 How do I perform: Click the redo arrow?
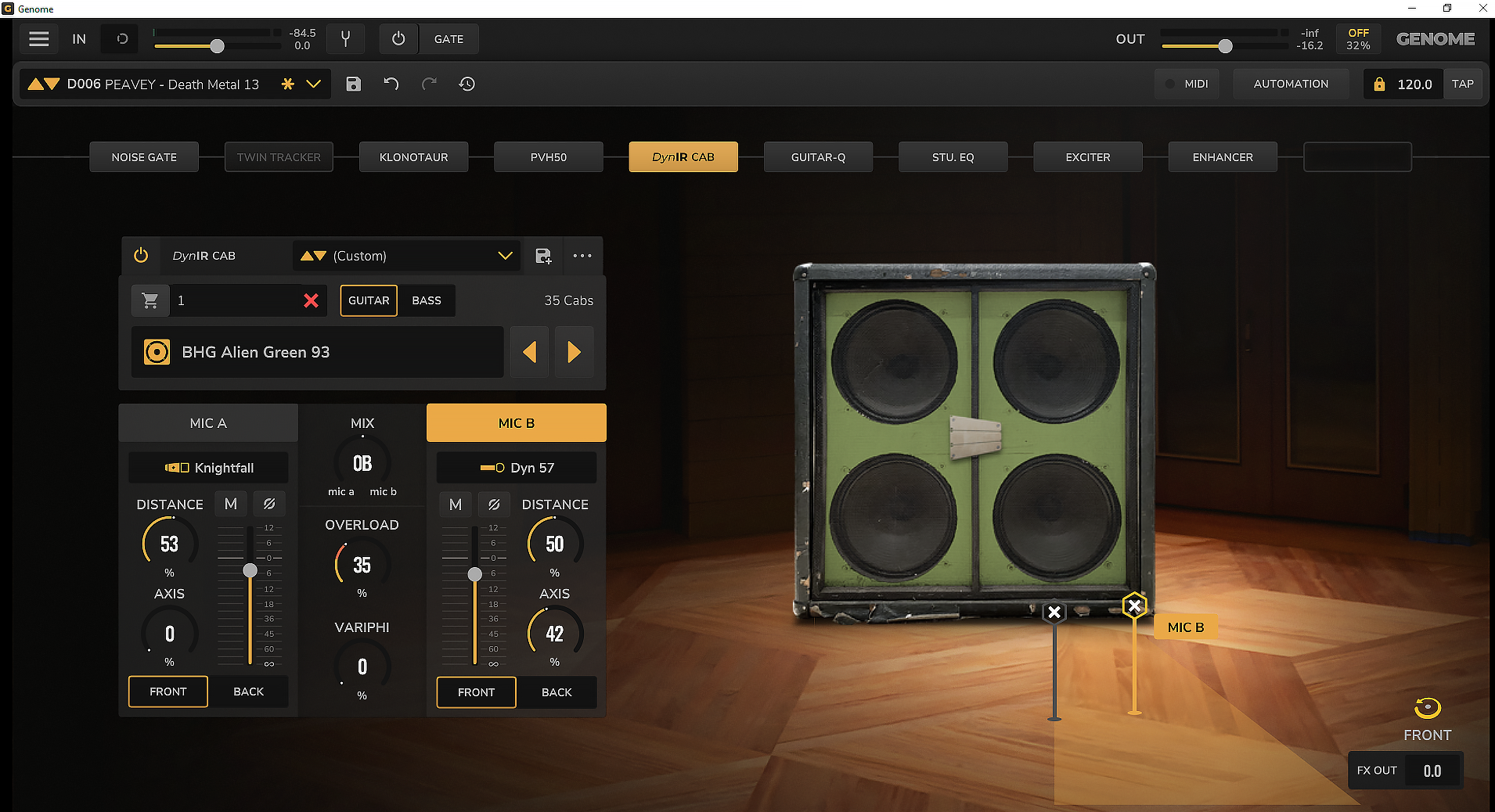click(429, 84)
